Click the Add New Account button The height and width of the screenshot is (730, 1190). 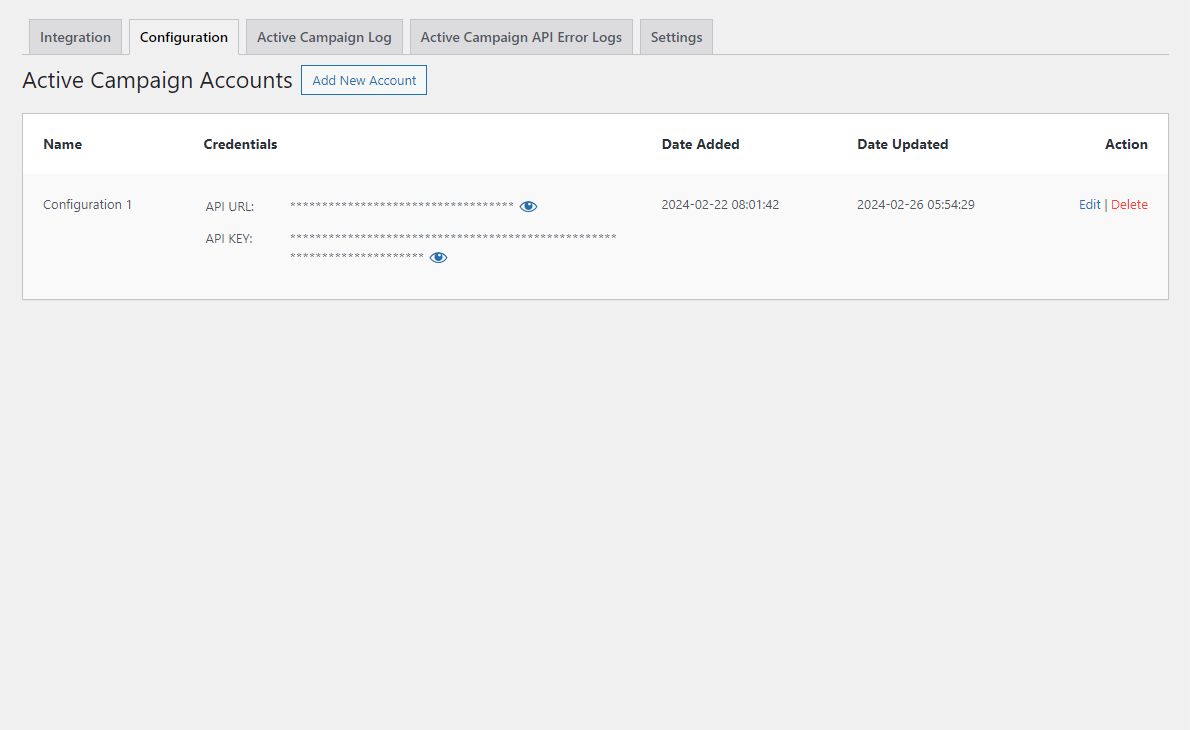point(364,80)
